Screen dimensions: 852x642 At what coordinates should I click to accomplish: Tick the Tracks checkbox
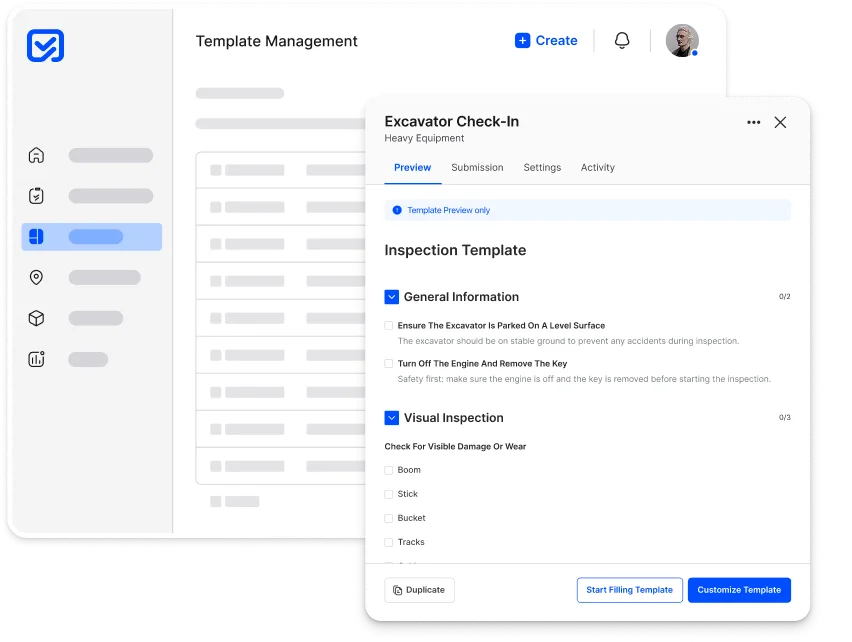tap(389, 543)
